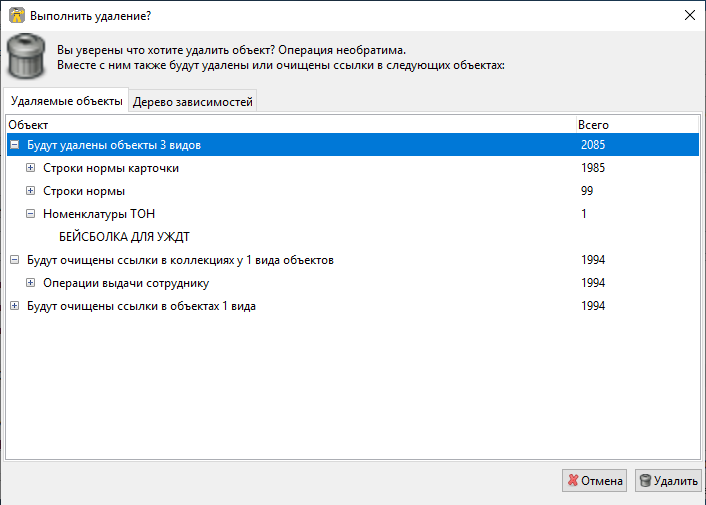Select the 'Строки нормы карточки' row text
Viewport: 706px width, 505px height.
pos(111,168)
